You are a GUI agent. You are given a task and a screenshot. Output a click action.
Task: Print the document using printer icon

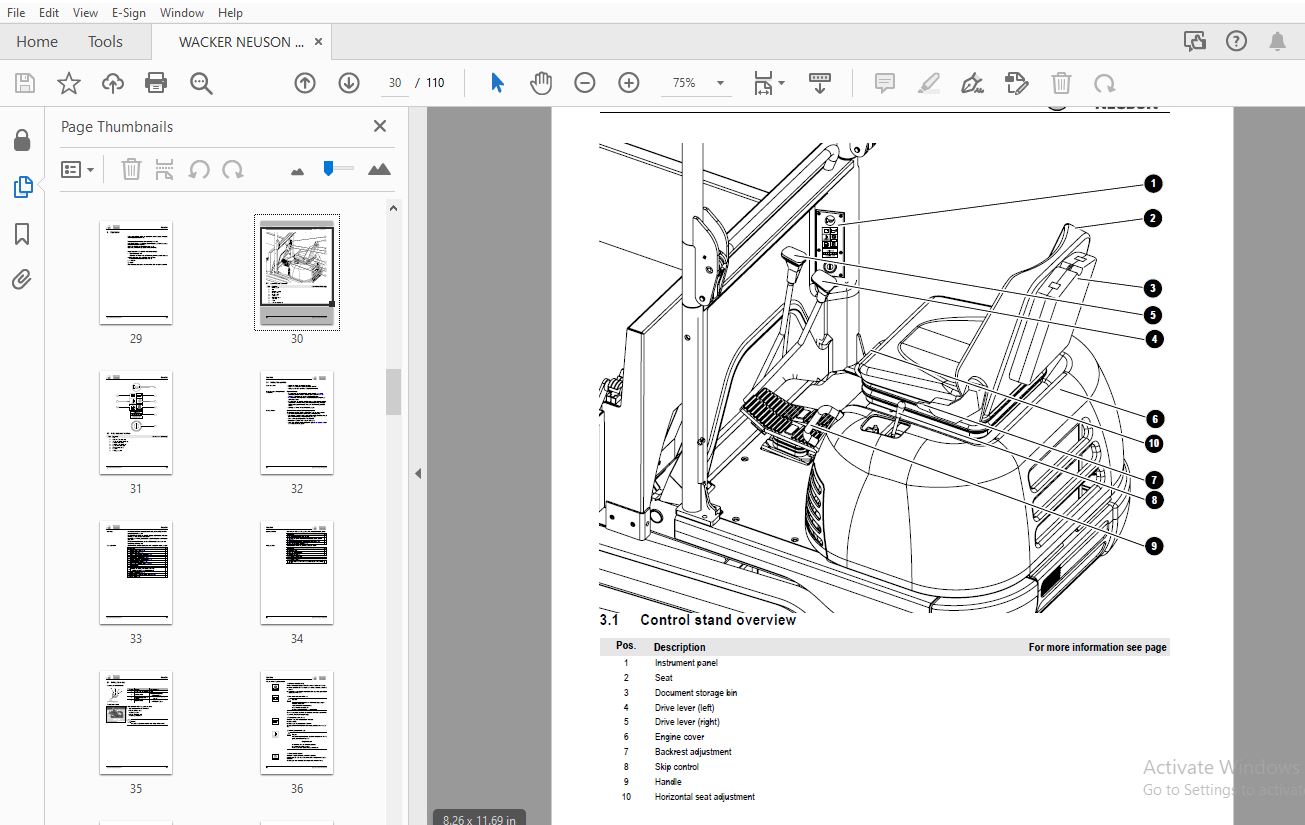click(x=156, y=83)
